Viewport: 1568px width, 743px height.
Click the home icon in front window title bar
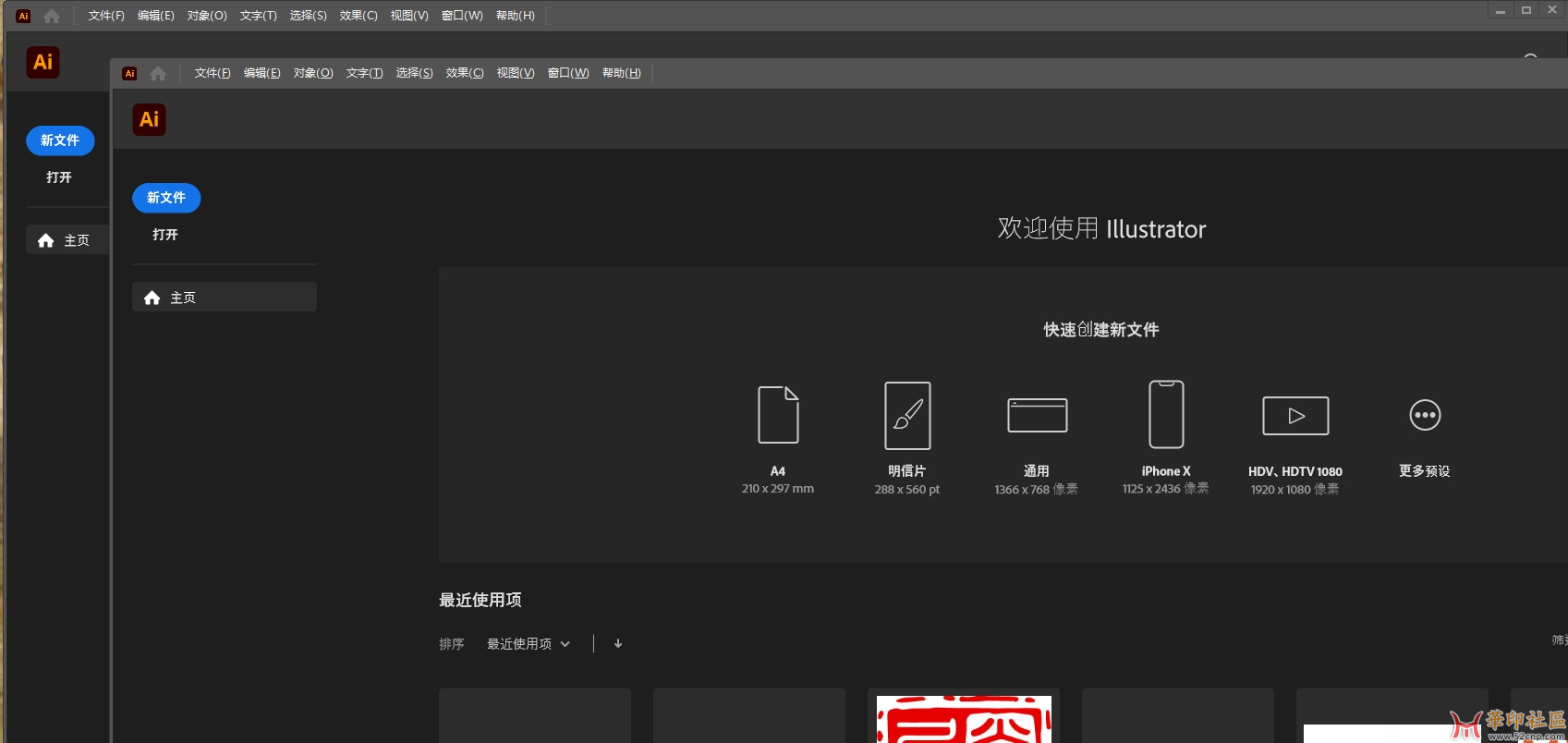[x=158, y=73]
